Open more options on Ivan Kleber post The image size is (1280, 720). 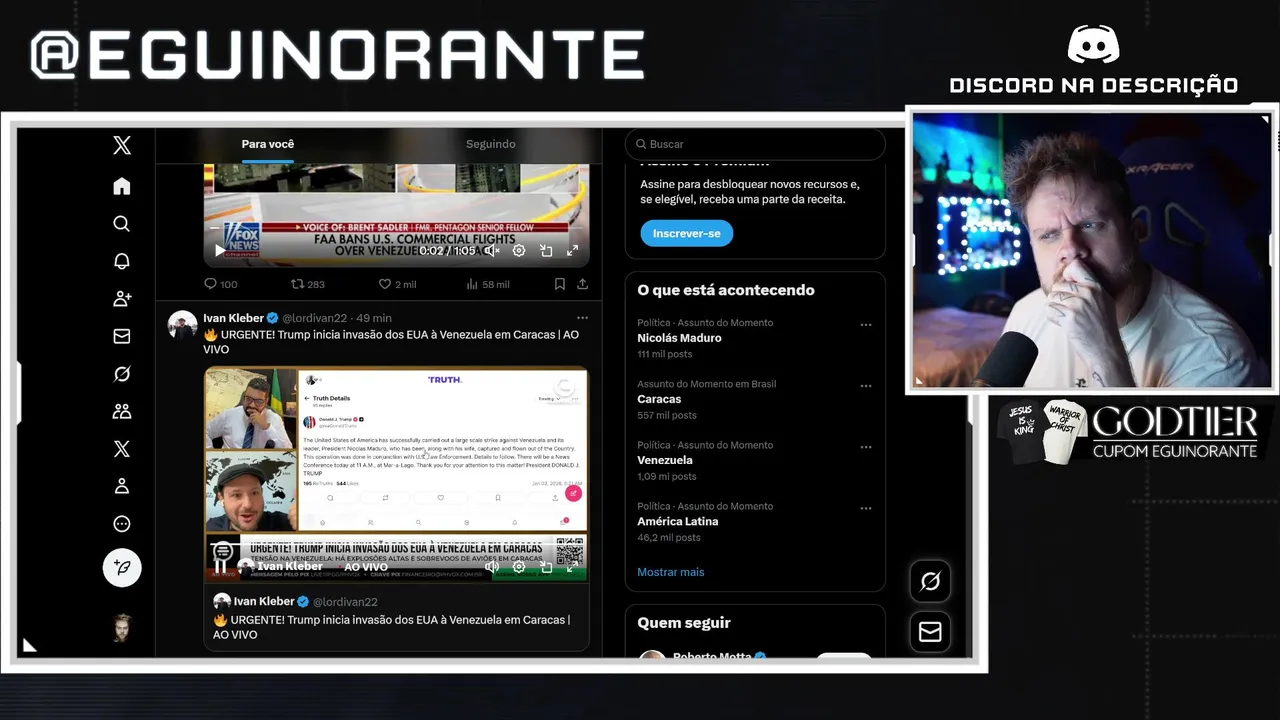(582, 318)
